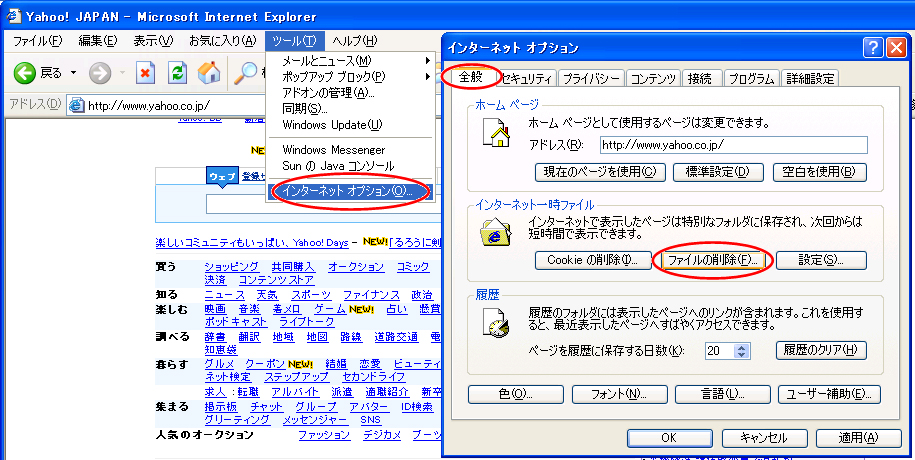Click the green Back arrow icon
The height and width of the screenshot is (460, 915).
(x=25, y=73)
